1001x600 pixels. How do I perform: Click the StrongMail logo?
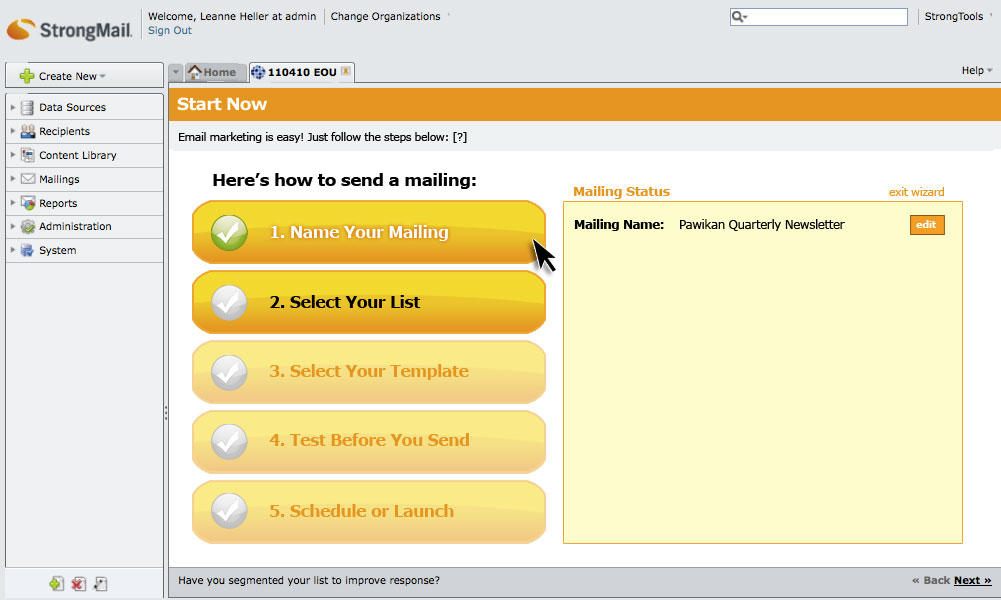[68, 29]
